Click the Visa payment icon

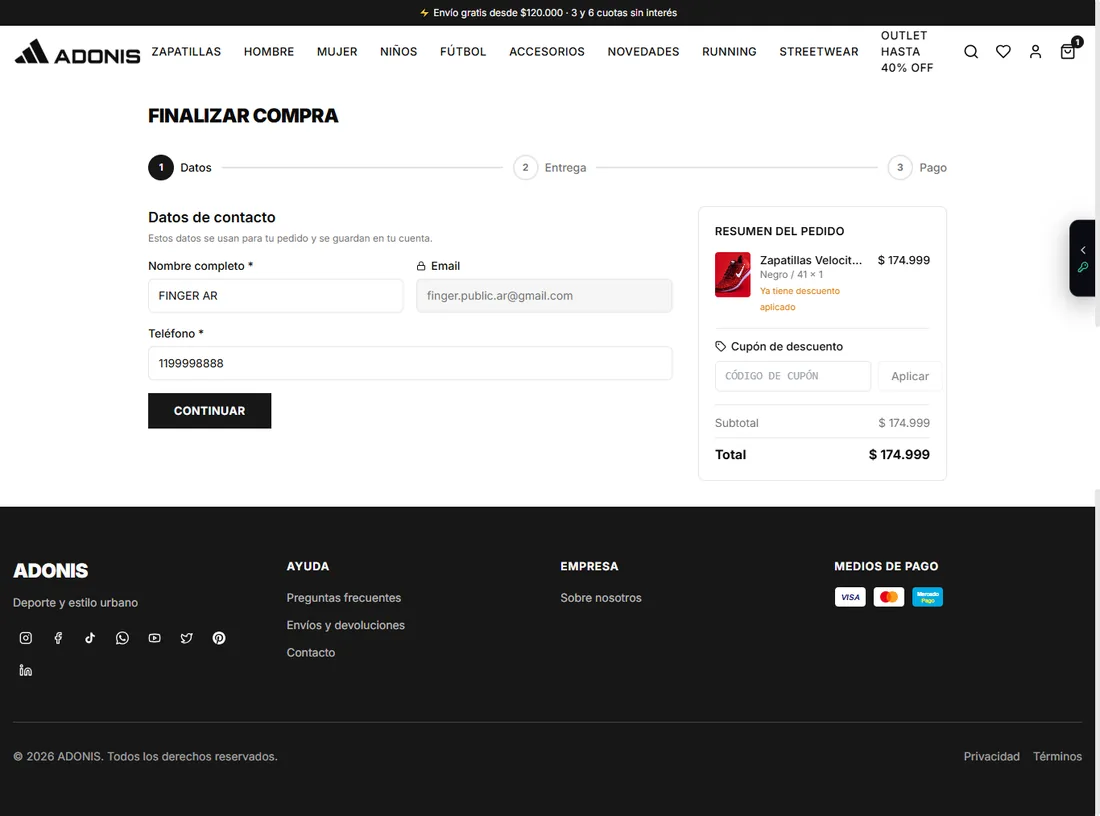click(x=850, y=597)
